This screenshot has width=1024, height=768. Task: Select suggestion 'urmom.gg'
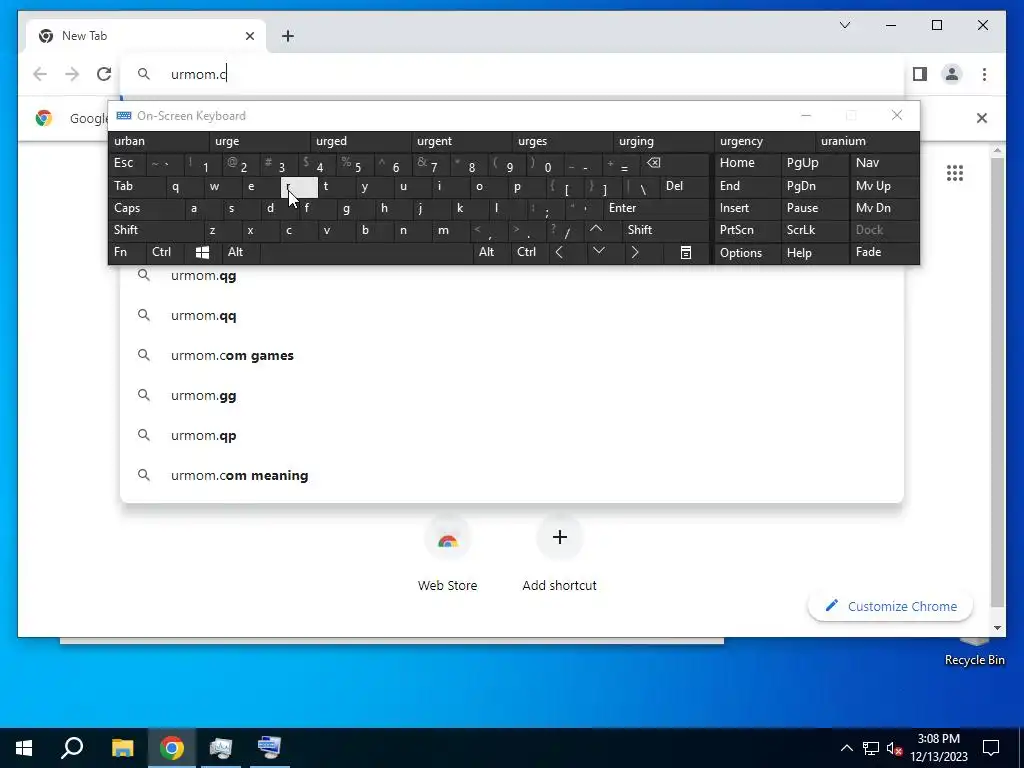coord(512,396)
